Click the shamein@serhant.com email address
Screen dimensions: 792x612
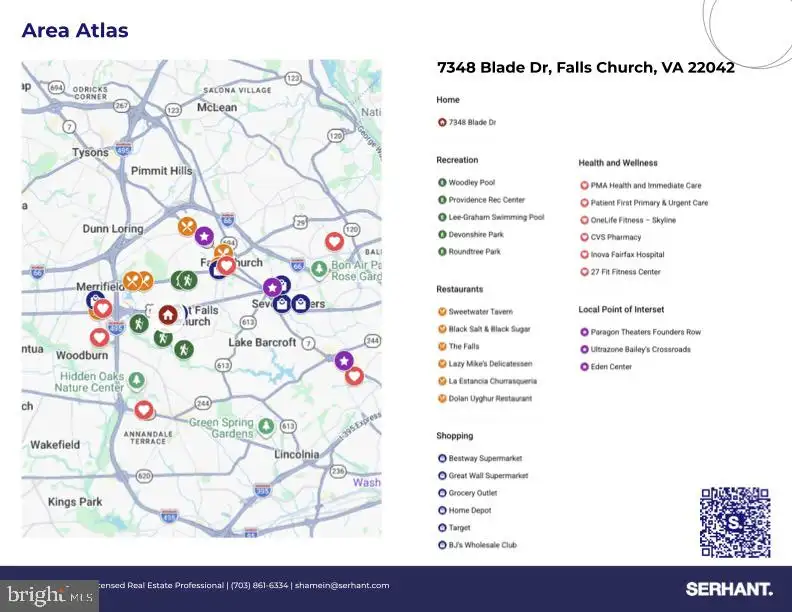tap(342, 585)
